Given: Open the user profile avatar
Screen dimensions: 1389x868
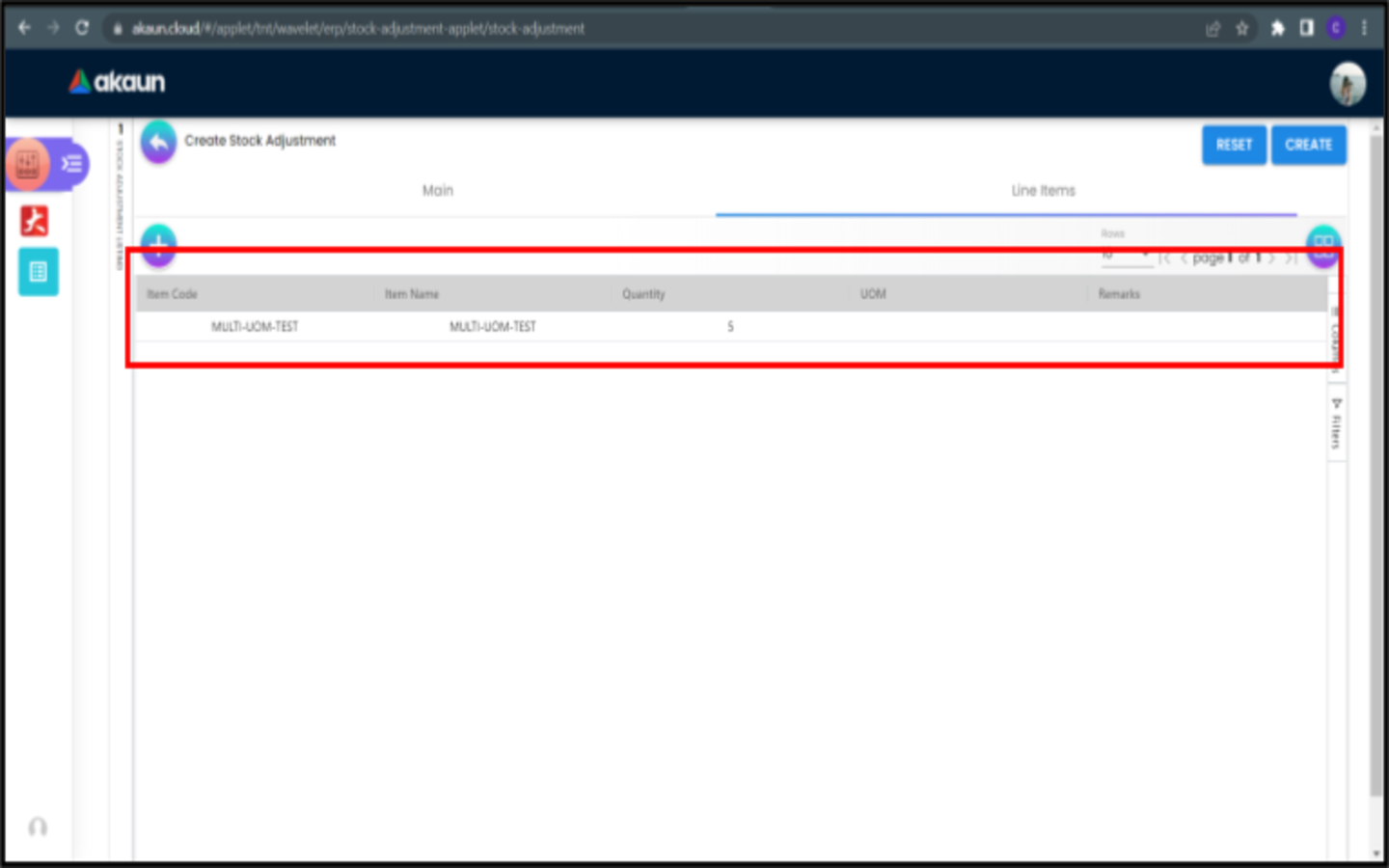Looking at the screenshot, I should [1348, 84].
